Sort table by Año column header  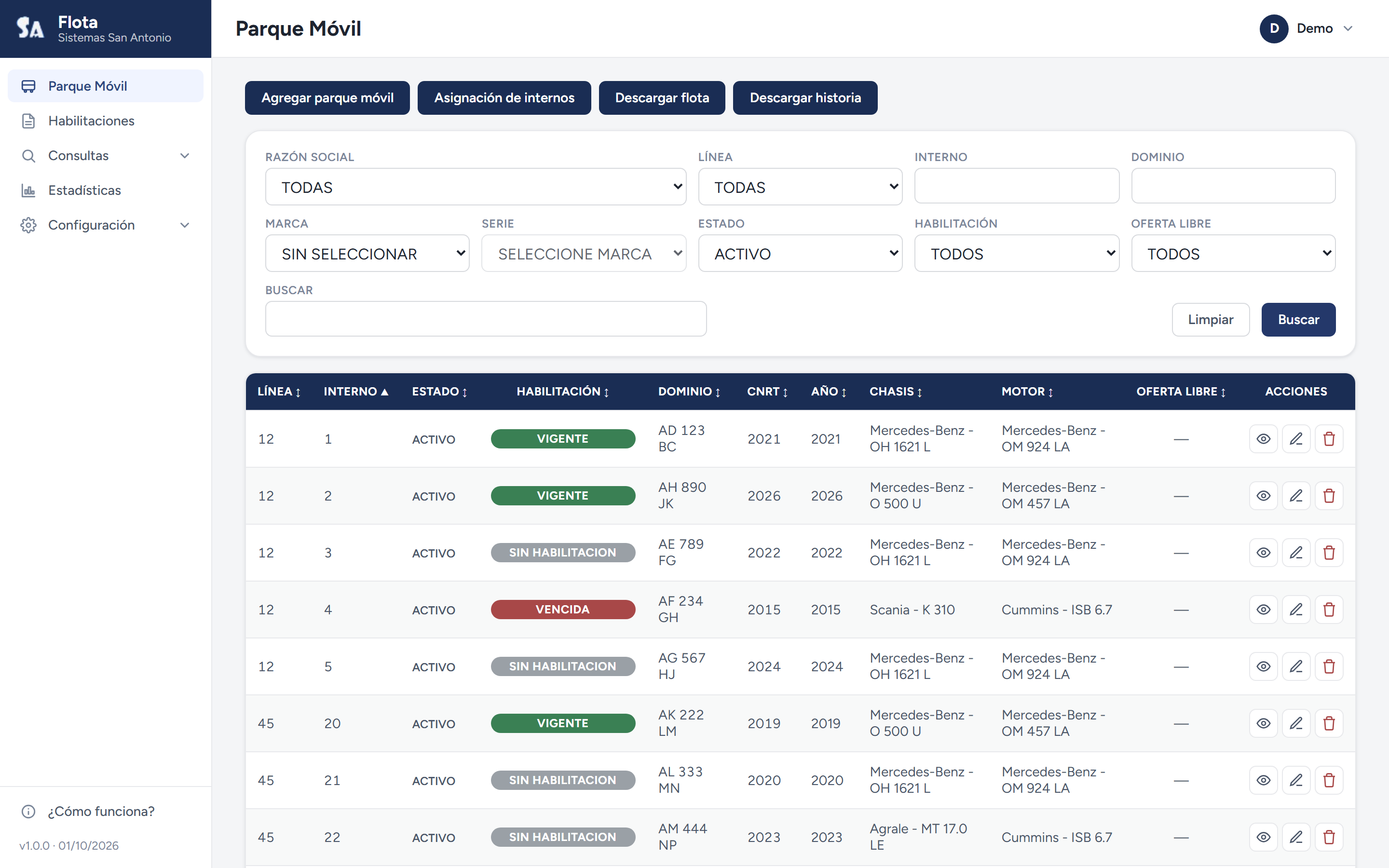tap(828, 392)
